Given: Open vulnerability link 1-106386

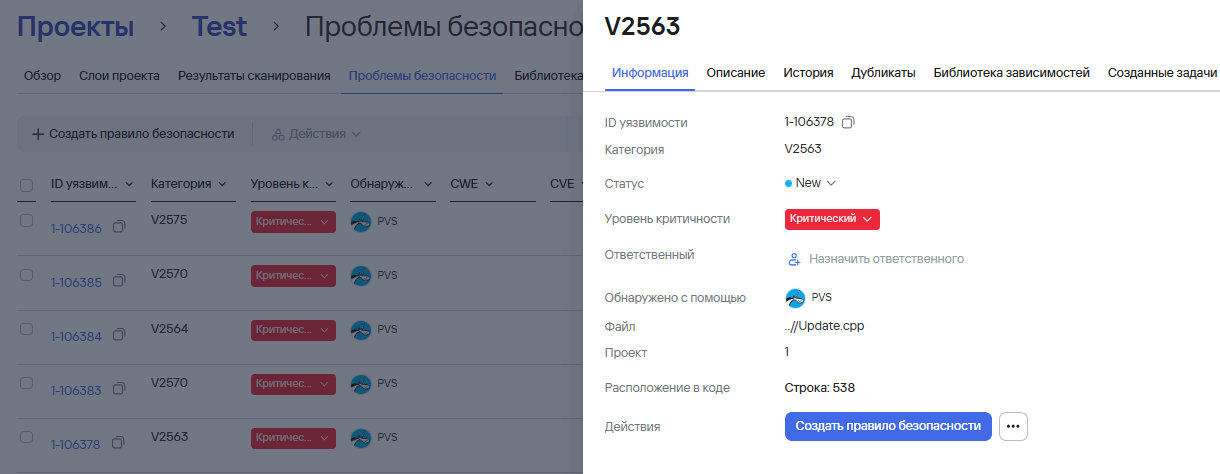Looking at the screenshot, I should pyautogui.click(x=76, y=229).
